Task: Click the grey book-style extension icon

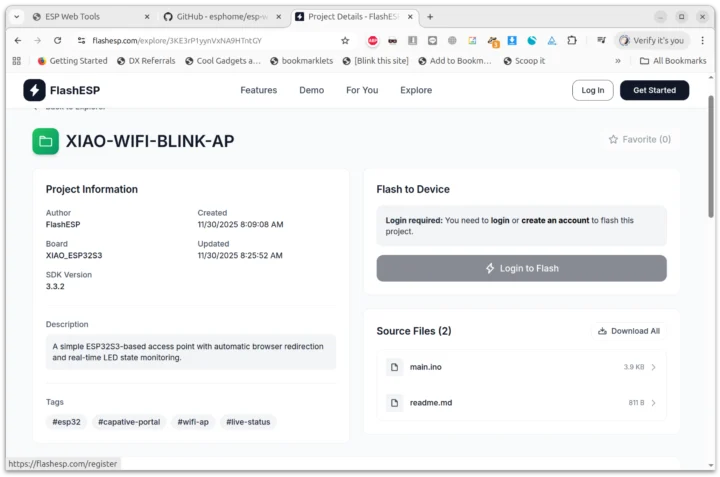Action: coord(412,40)
